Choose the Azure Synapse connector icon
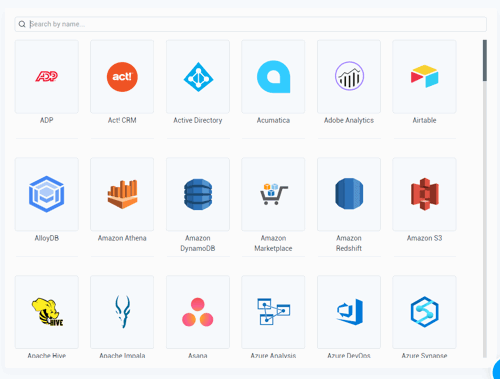 click(424, 312)
